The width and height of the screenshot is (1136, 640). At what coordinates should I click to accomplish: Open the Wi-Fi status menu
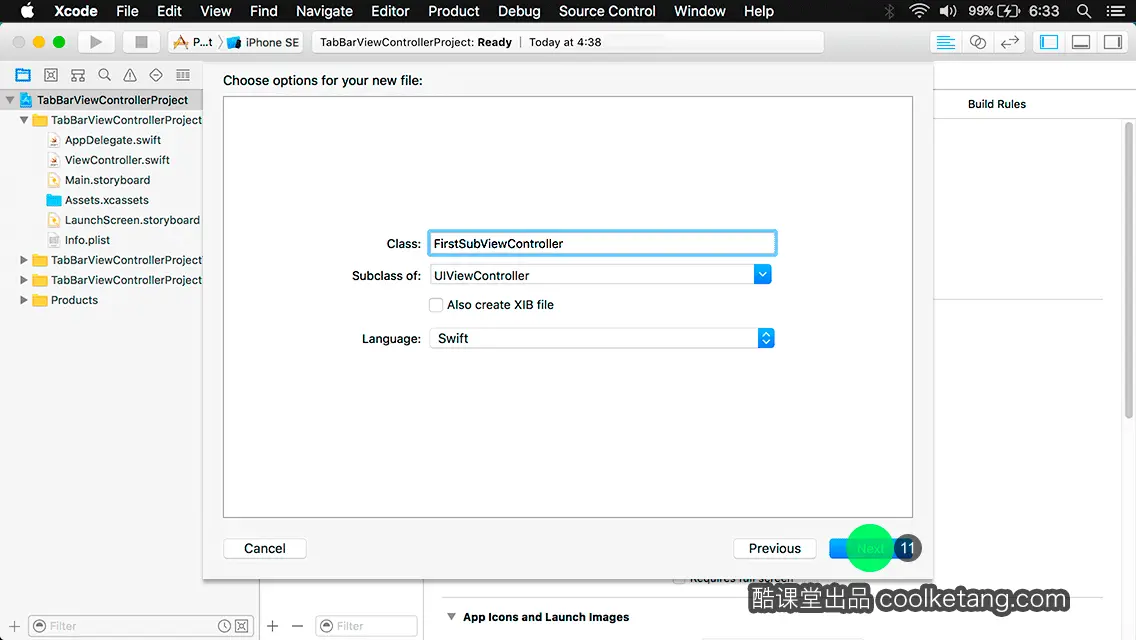tap(919, 11)
